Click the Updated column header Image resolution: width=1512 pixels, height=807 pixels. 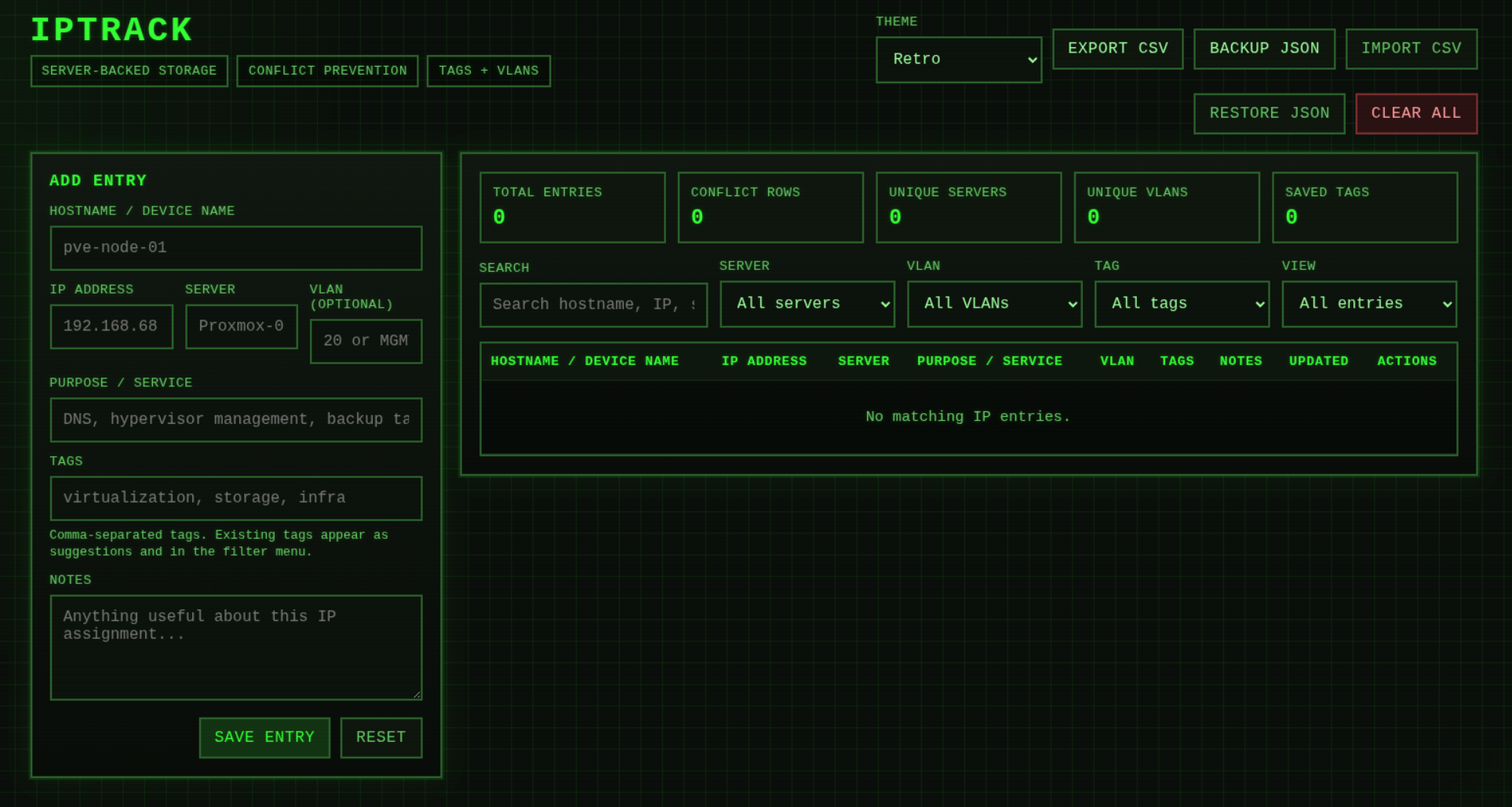1319,361
